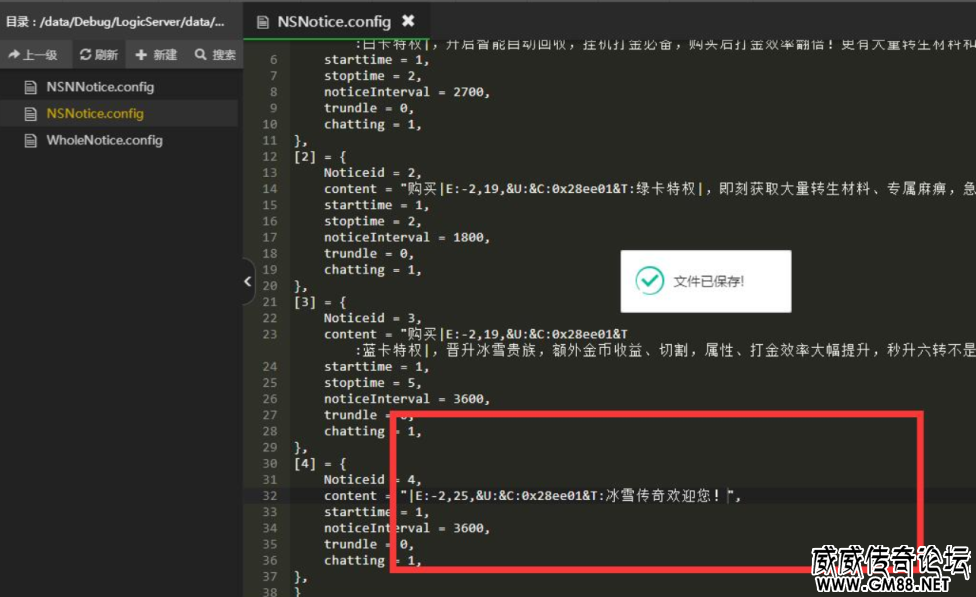The image size is (976, 597).
Task: Click the magnifier icon next to 搜索
Action: coord(200,55)
